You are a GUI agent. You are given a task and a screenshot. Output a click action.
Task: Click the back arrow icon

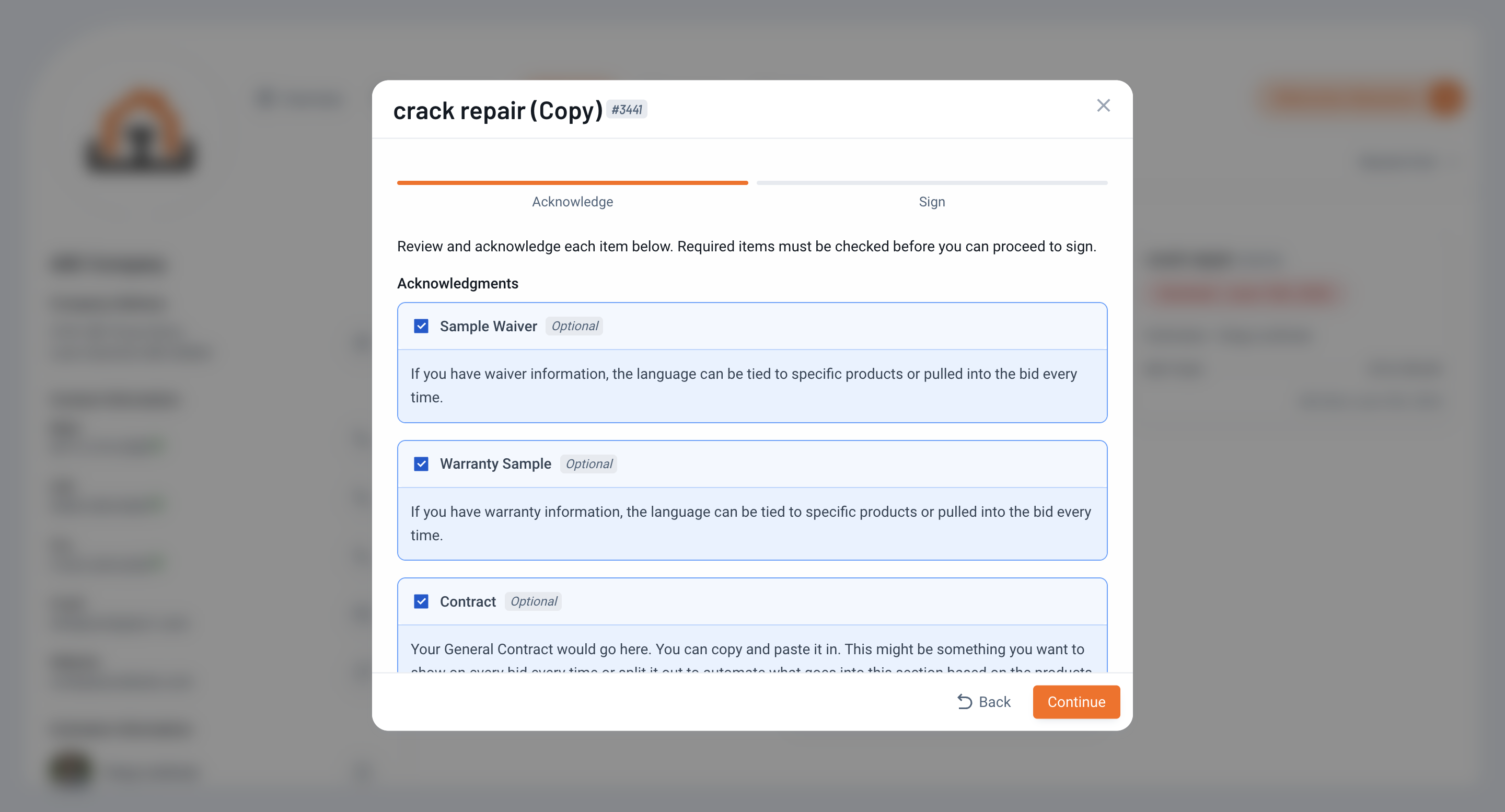tap(964, 702)
